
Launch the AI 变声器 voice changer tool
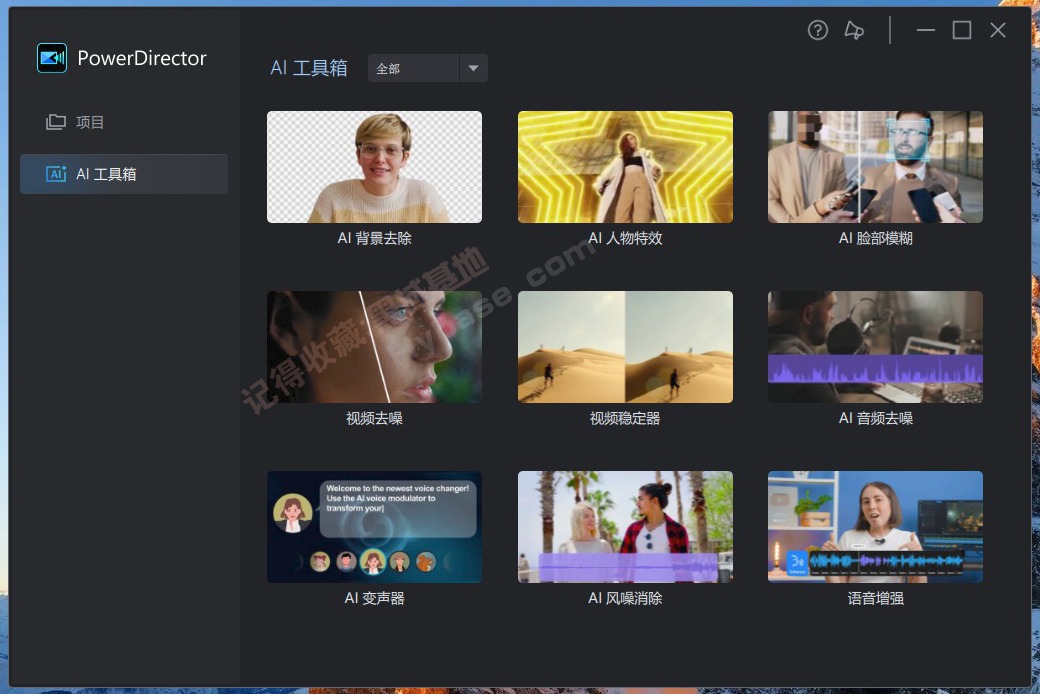(374, 527)
